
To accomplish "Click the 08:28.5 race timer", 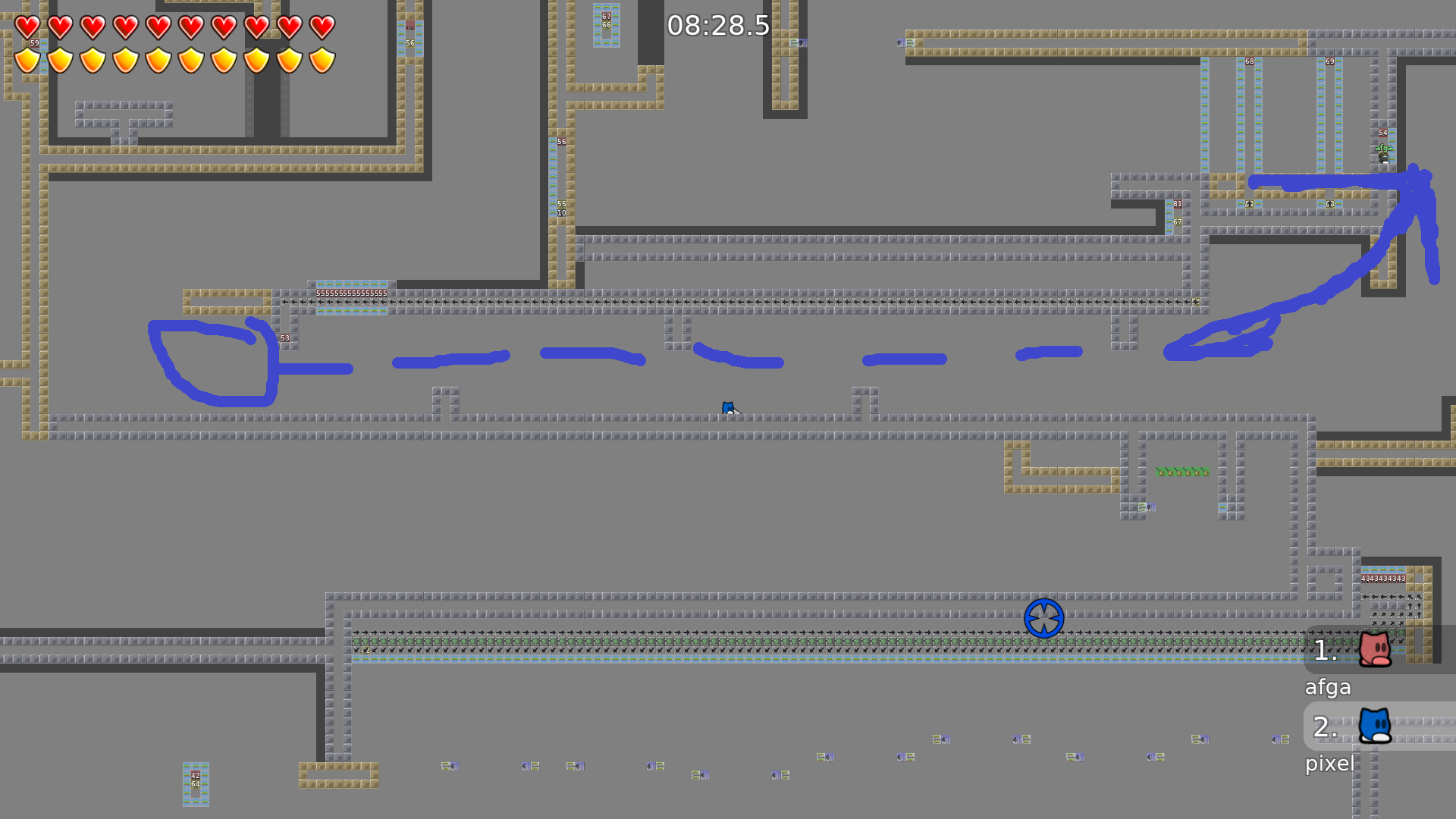I will [718, 26].
